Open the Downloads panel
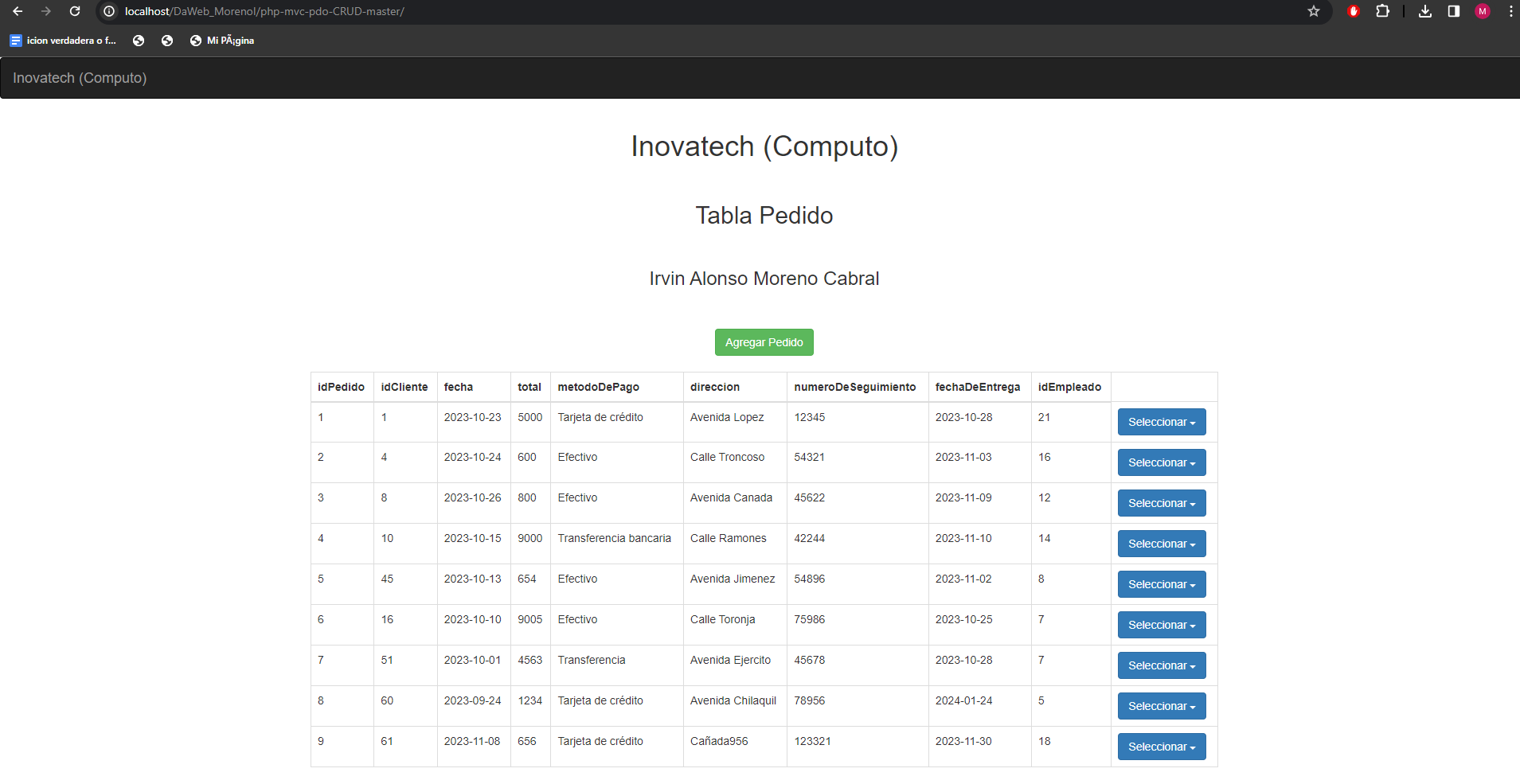1520x784 pixels. tap(1425, 12)
